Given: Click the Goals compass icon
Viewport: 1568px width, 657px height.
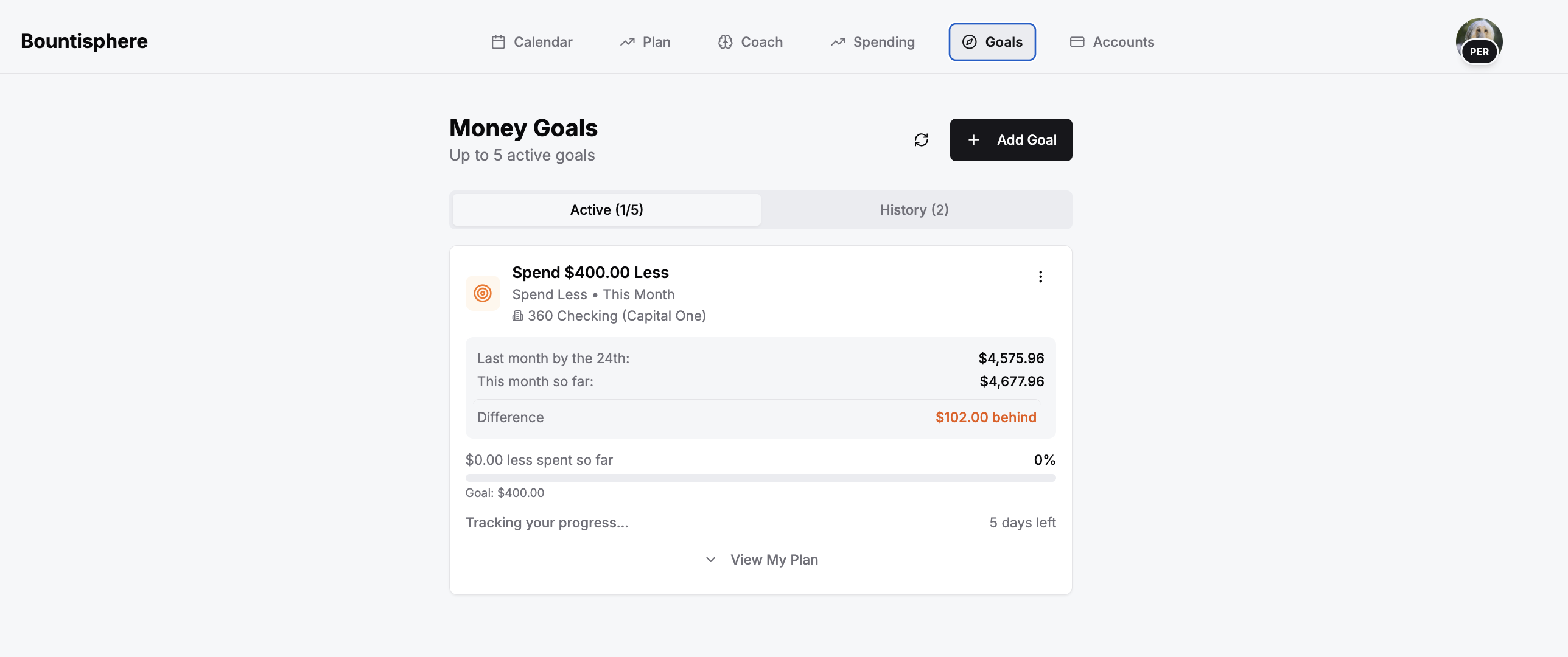Looking at the screenshot, I should point(969,42).
